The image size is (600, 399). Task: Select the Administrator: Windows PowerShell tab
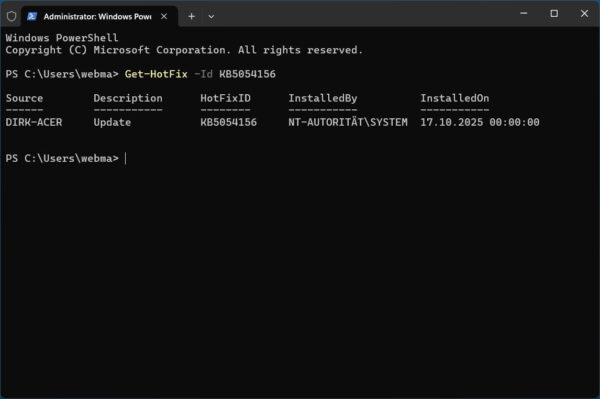coord(99,16)
